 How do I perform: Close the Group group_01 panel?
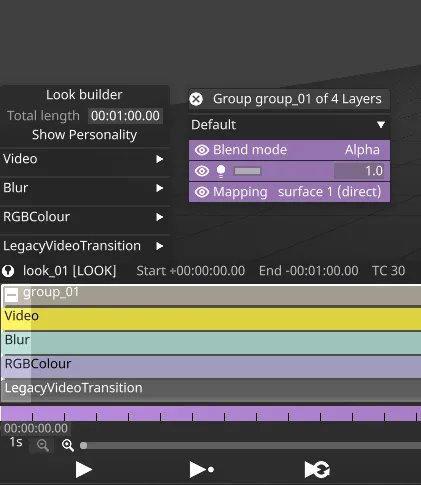click(196, 99)
